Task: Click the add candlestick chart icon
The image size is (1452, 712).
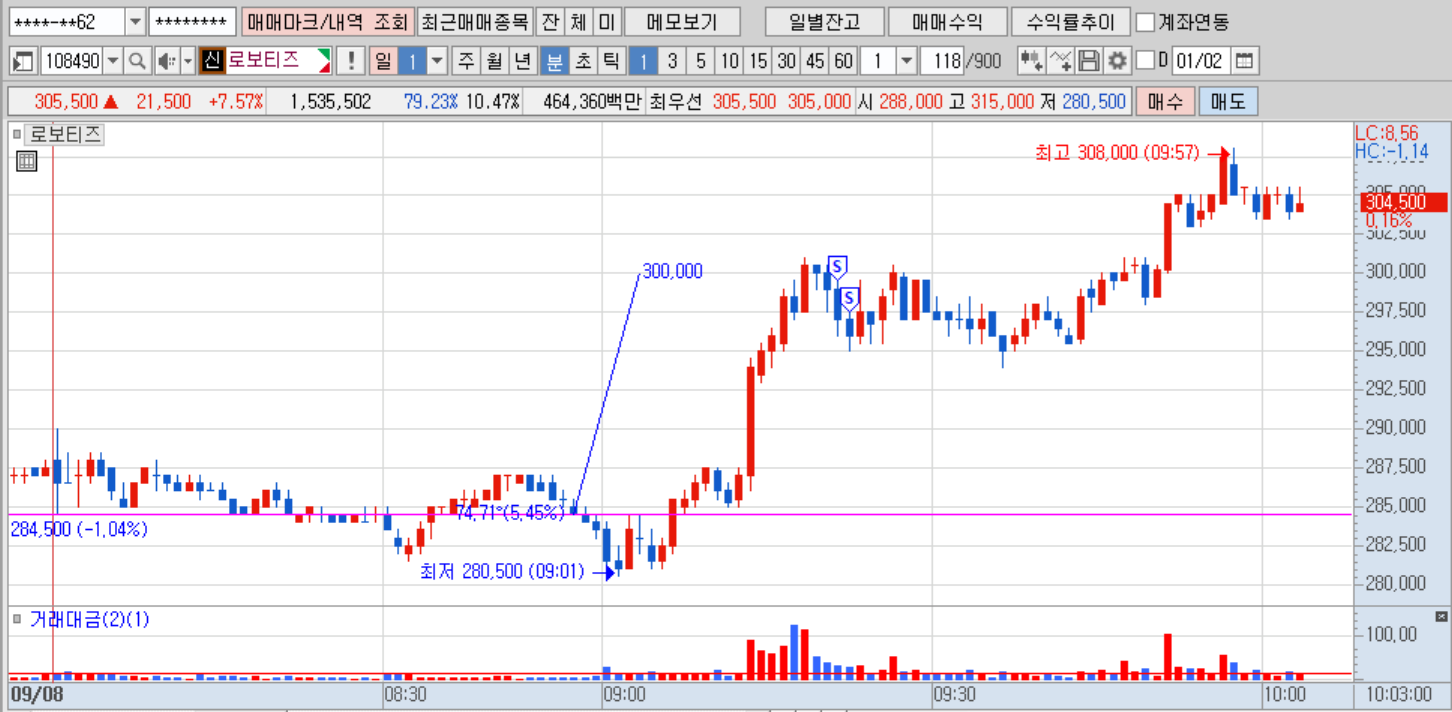Action: pos(1031,61)
